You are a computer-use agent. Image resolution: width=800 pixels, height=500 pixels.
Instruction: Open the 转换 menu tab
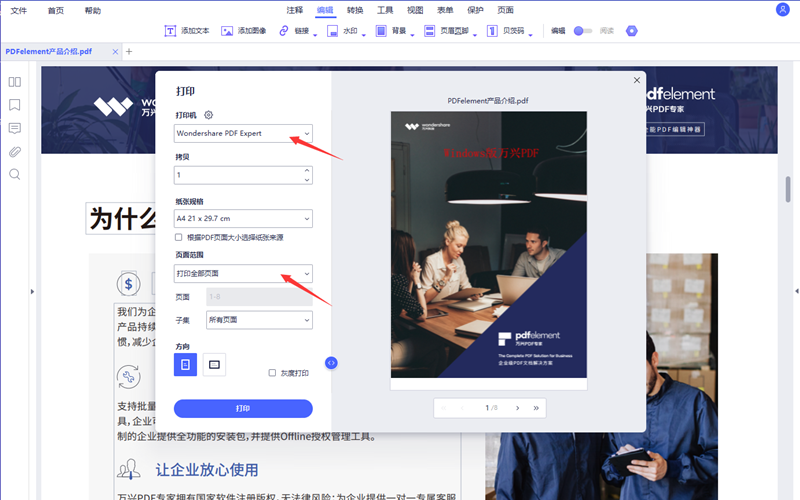[x=355, y=10]
